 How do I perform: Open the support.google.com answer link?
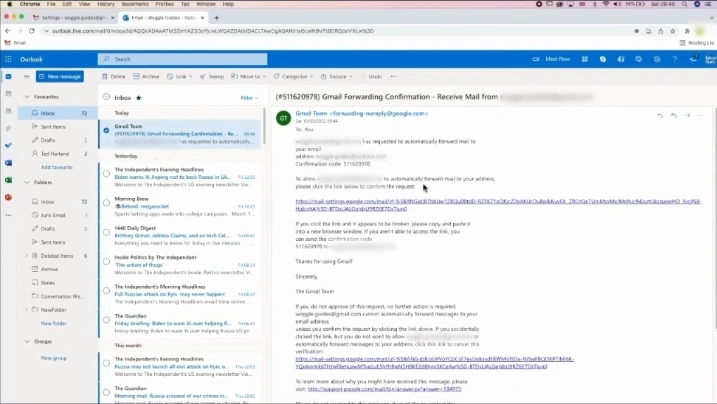pos(385,389)
